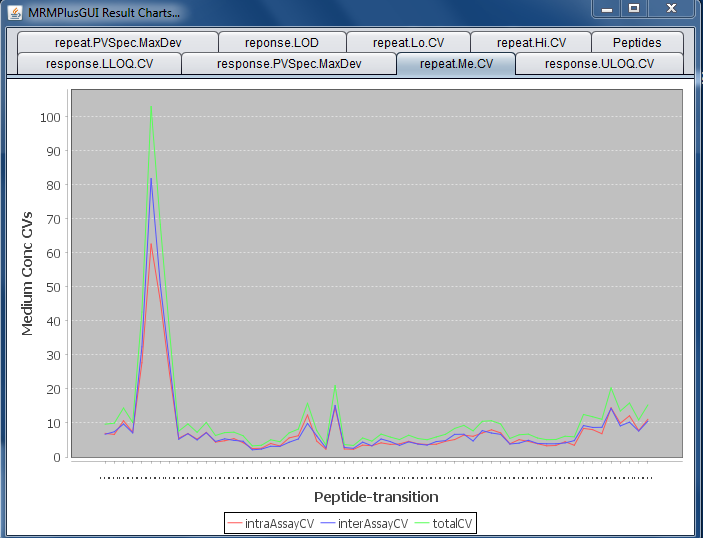Click the intraAssayCV legend entry
The height and width of the screenshot is (538, 703).
tap(271, 524)
